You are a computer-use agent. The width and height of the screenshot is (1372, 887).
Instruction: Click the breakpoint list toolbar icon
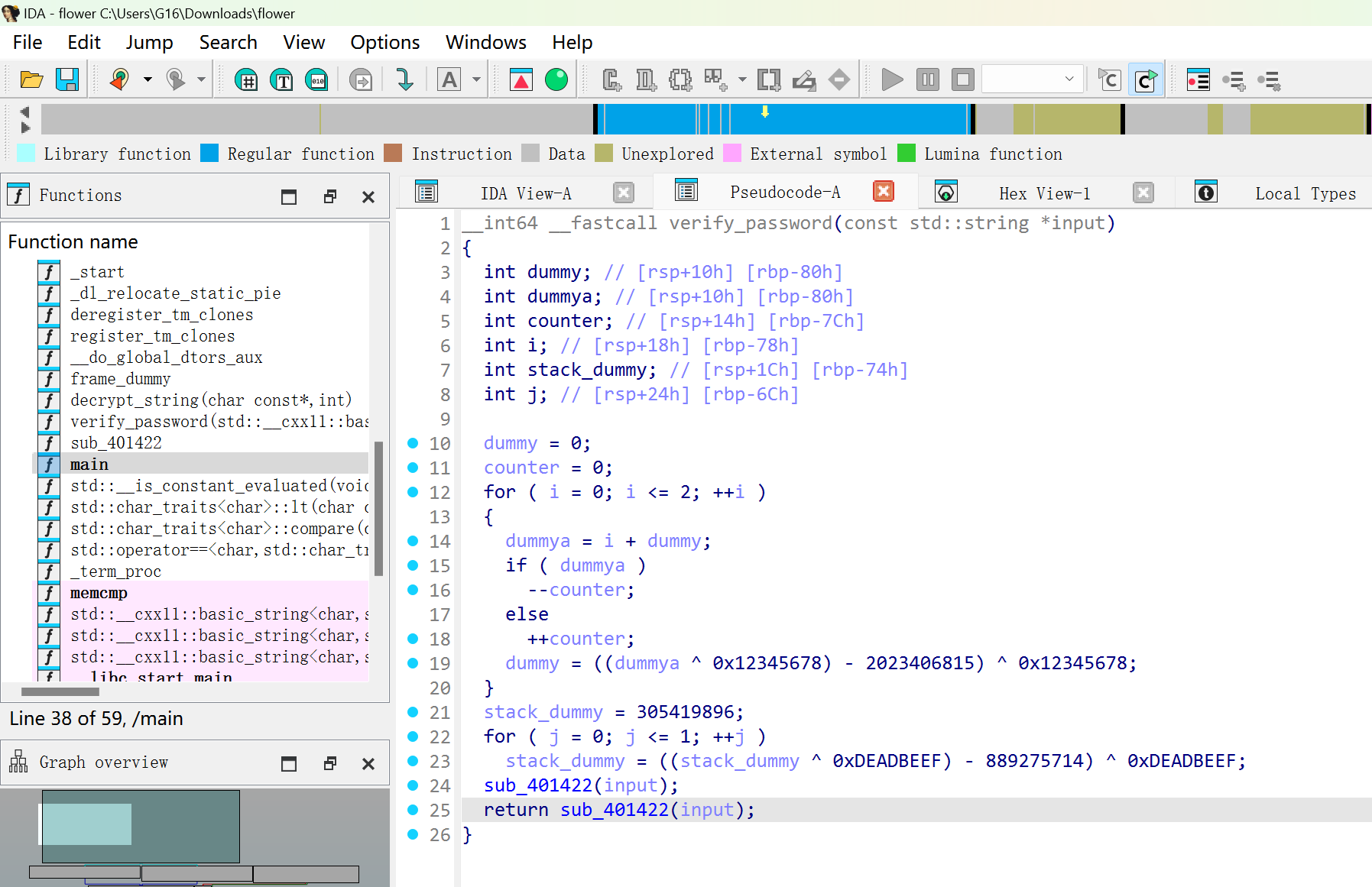(x=1198, y=79)
